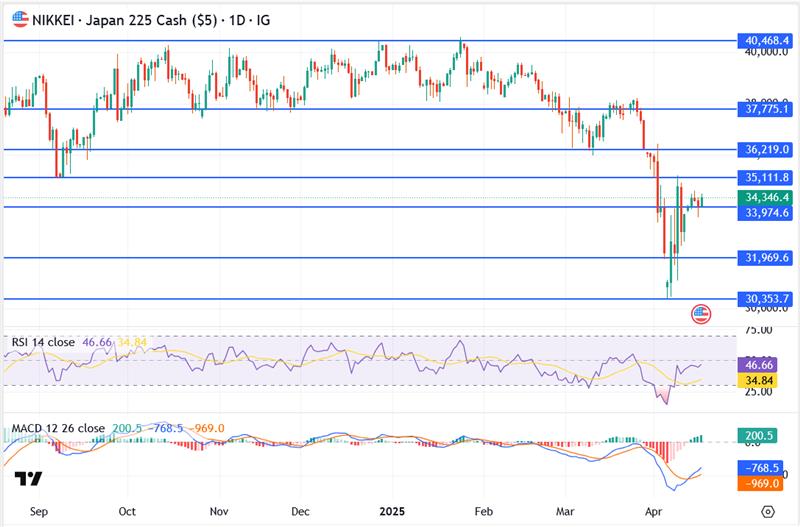Viewport: 800px width, 527px height.
Task: Click the 37,775.1 horizontal line price label
Action: point(767,109)
